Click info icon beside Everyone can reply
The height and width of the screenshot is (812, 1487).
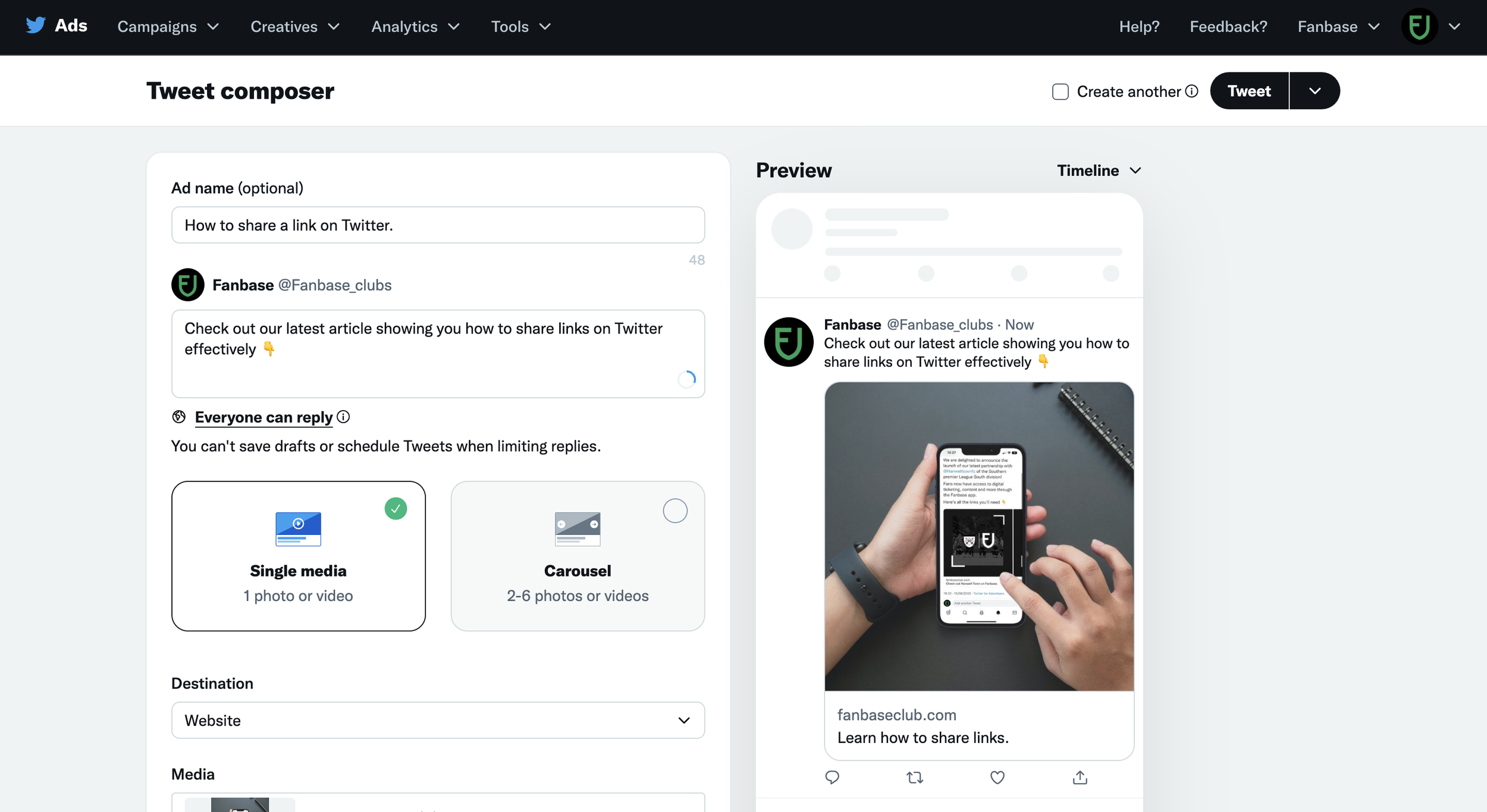pyautogui.click(x=343, y=417)
